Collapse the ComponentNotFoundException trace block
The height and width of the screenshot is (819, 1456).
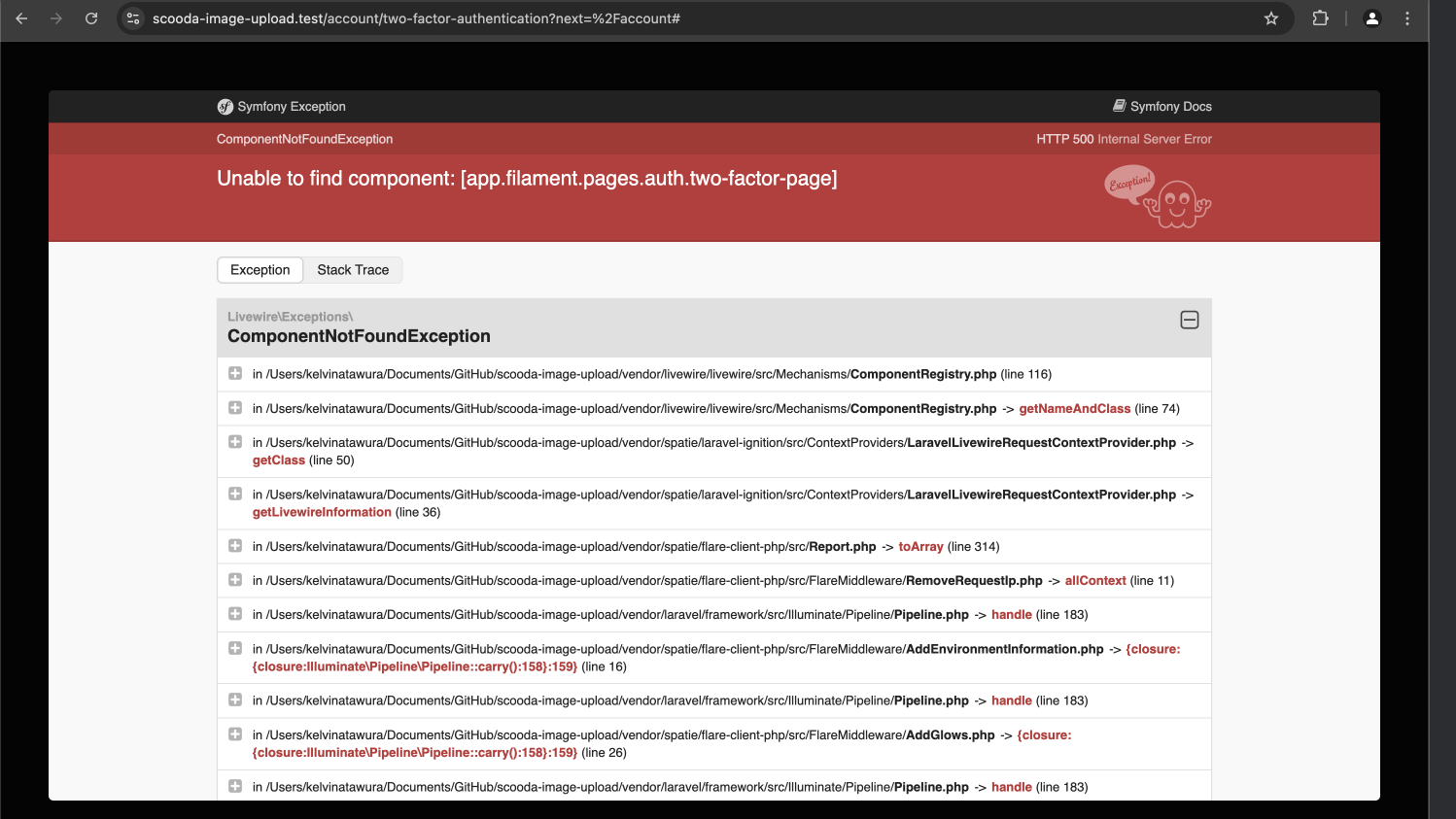(x=1190, y=320)
